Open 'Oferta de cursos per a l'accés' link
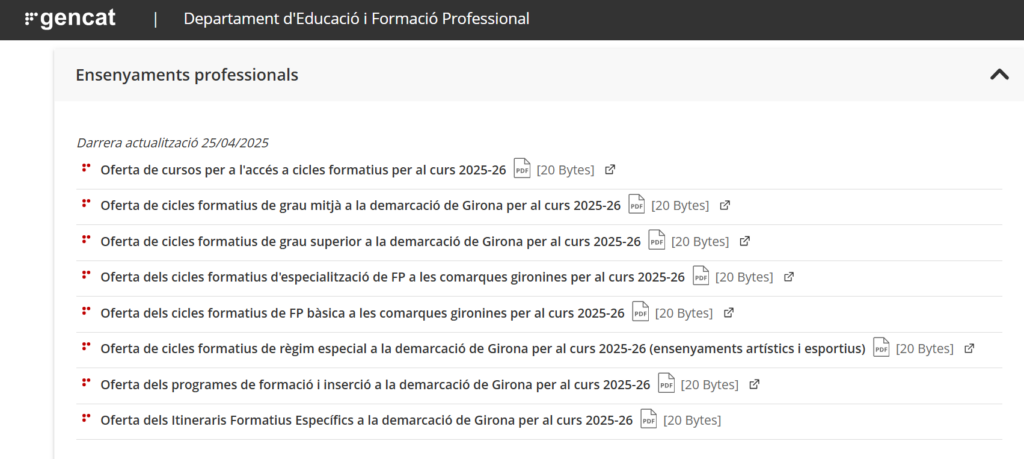Screen dimensions: 1024x459 (303, 170)
